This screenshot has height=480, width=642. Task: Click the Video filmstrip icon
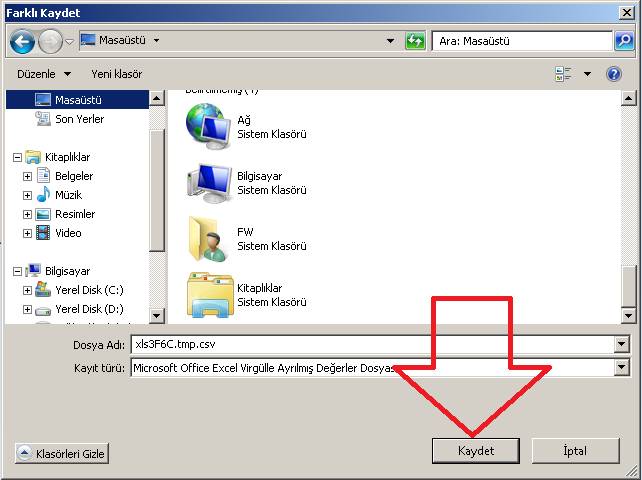(x=43, y=233)
